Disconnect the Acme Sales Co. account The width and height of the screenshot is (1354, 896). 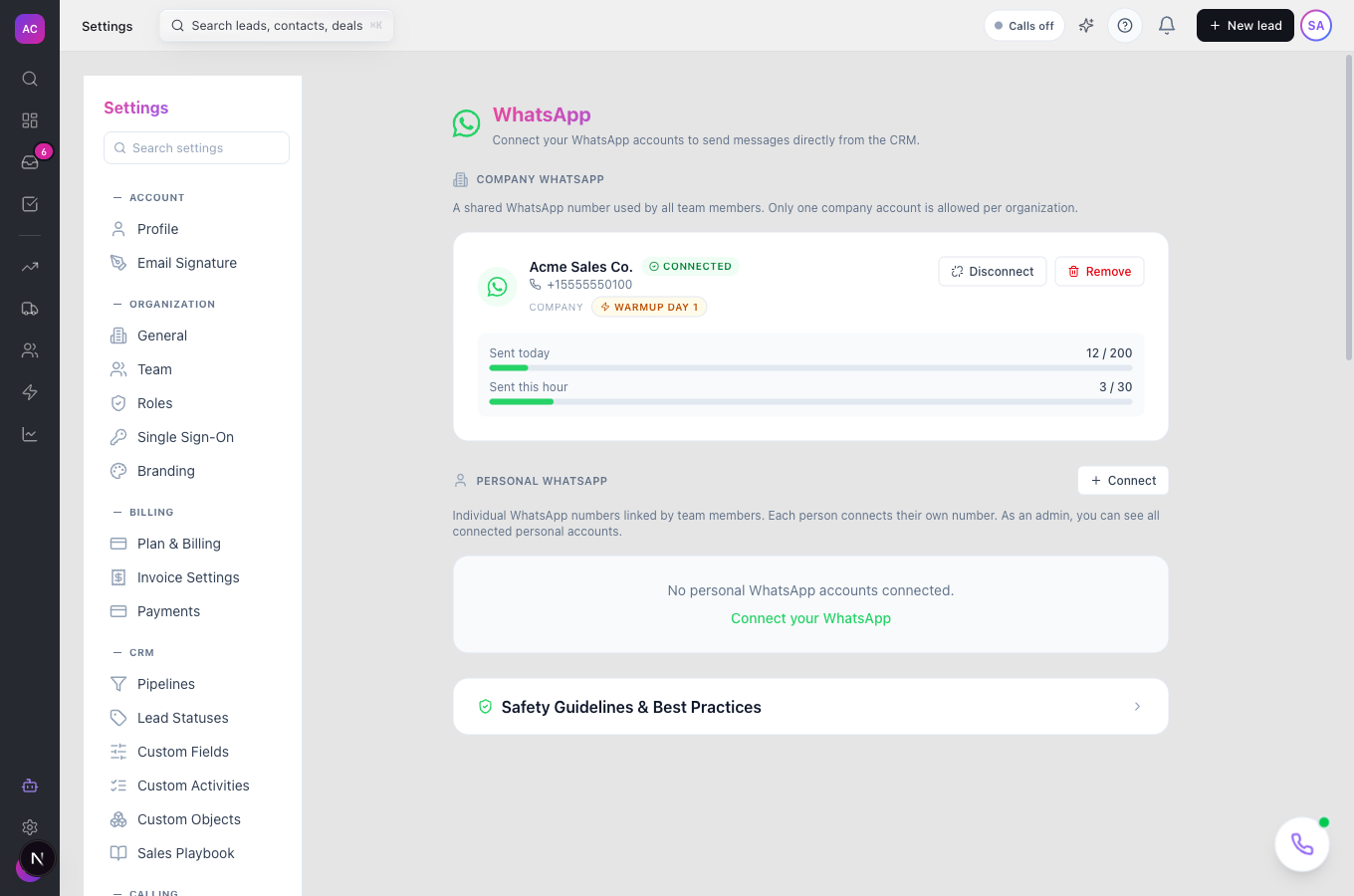pos(993,272)
